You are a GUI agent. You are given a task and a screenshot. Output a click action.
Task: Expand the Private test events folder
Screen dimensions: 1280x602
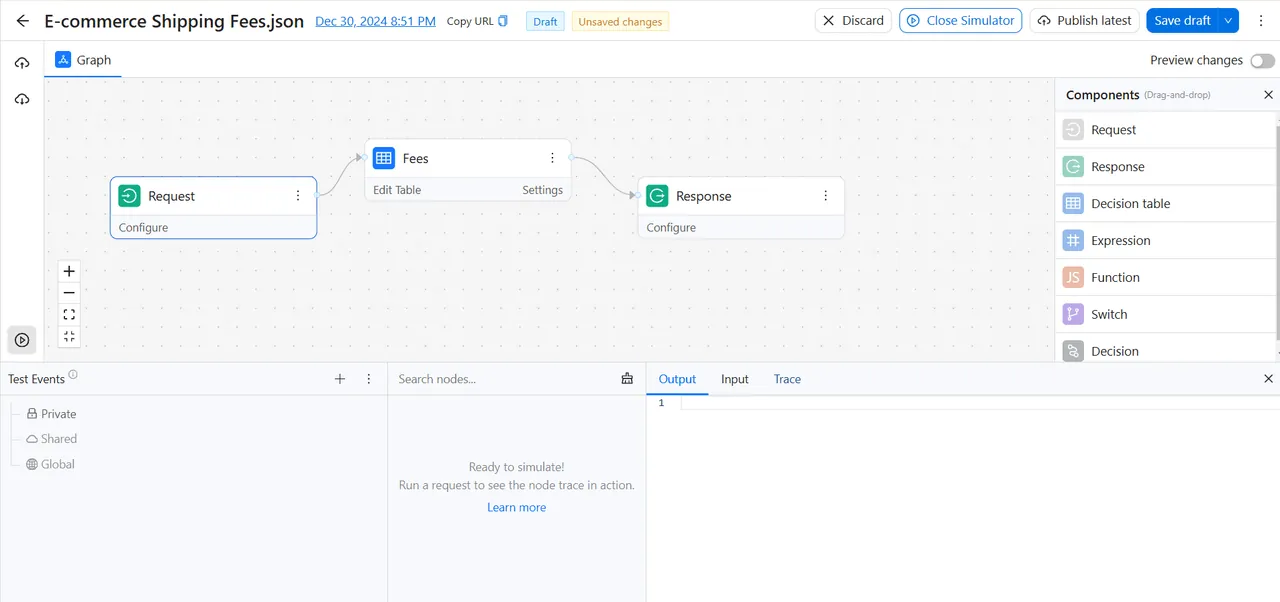pyautogui.click(x=51, y=414)
